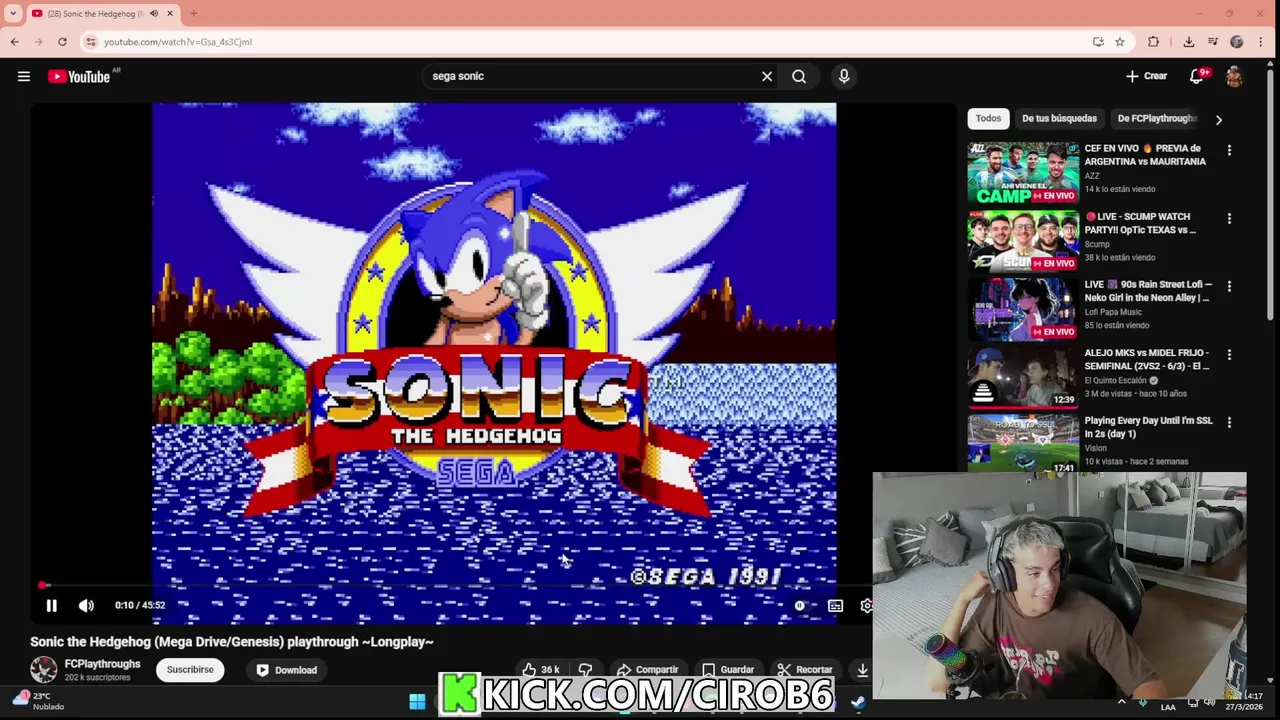
Task: Open the Scump watch party thumbnail
Action: (x=1023, y=240)
